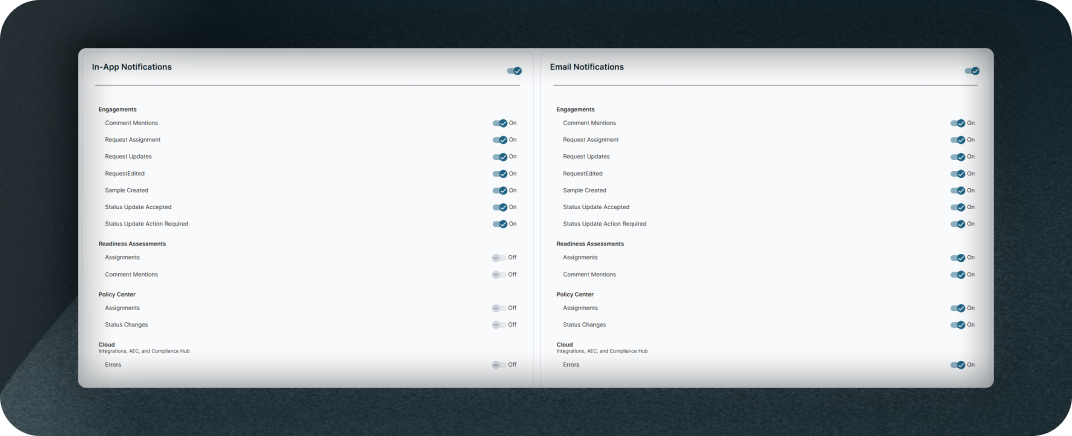Switch off Email Request Updates
The height and width of the screenshot is (436, 1072).
coord(958,156)
